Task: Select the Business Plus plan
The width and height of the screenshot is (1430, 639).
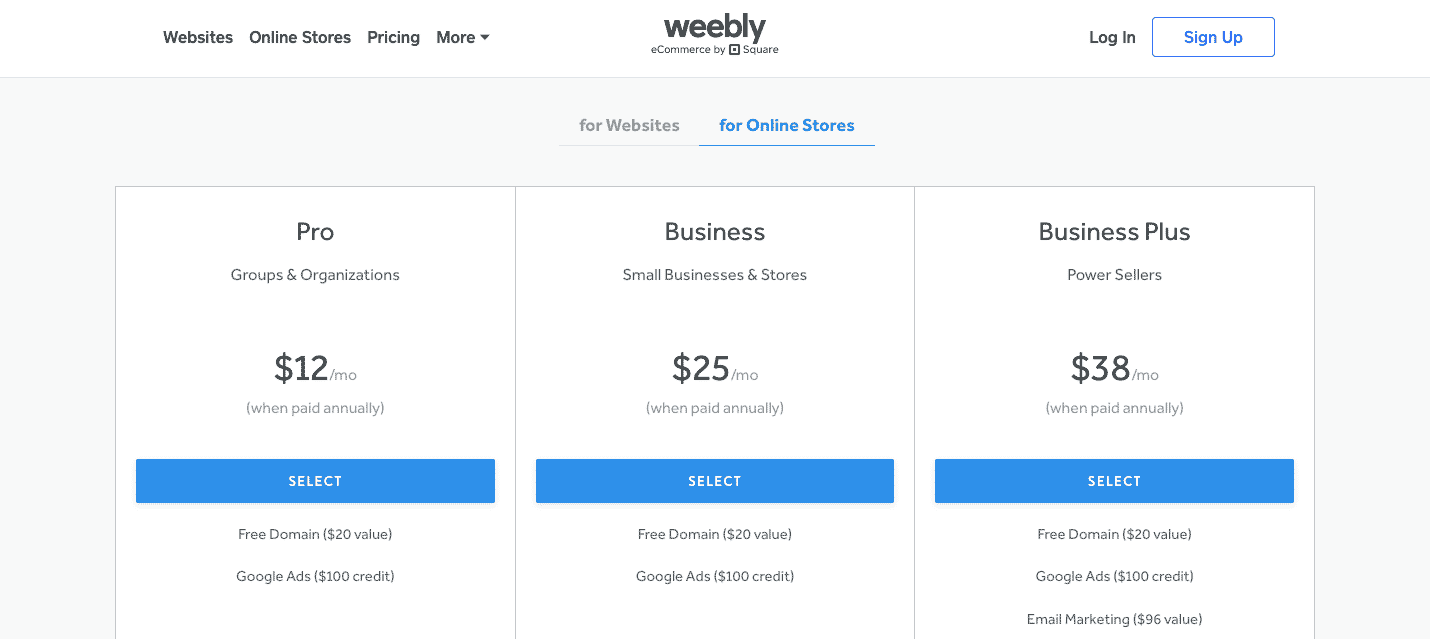Action: [1114, 481]
